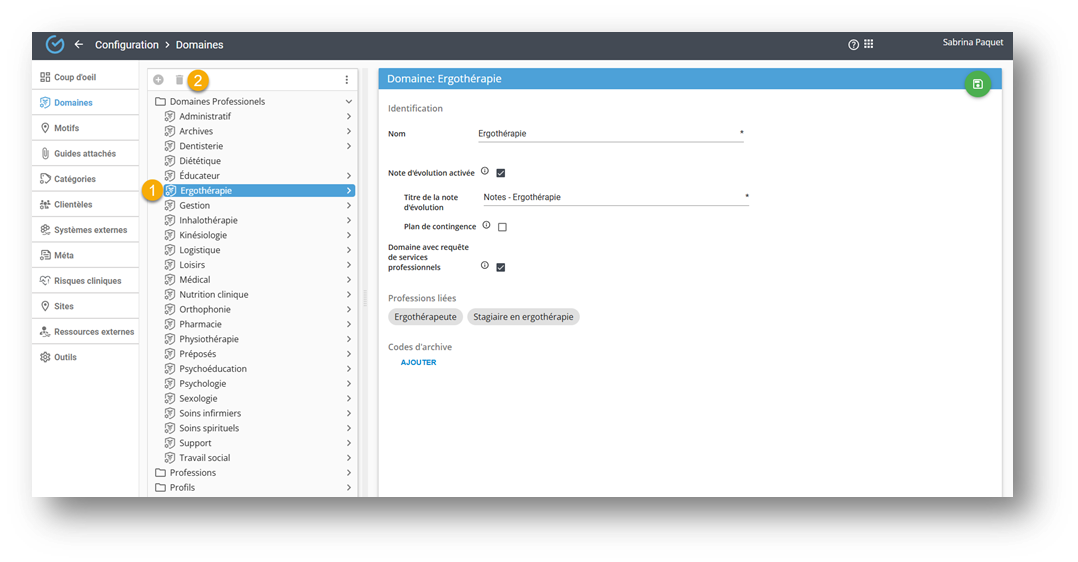Click the delete trash icon
Image resolution: width=1078 pixels, height=562 pixels.
tap(180, 80)
